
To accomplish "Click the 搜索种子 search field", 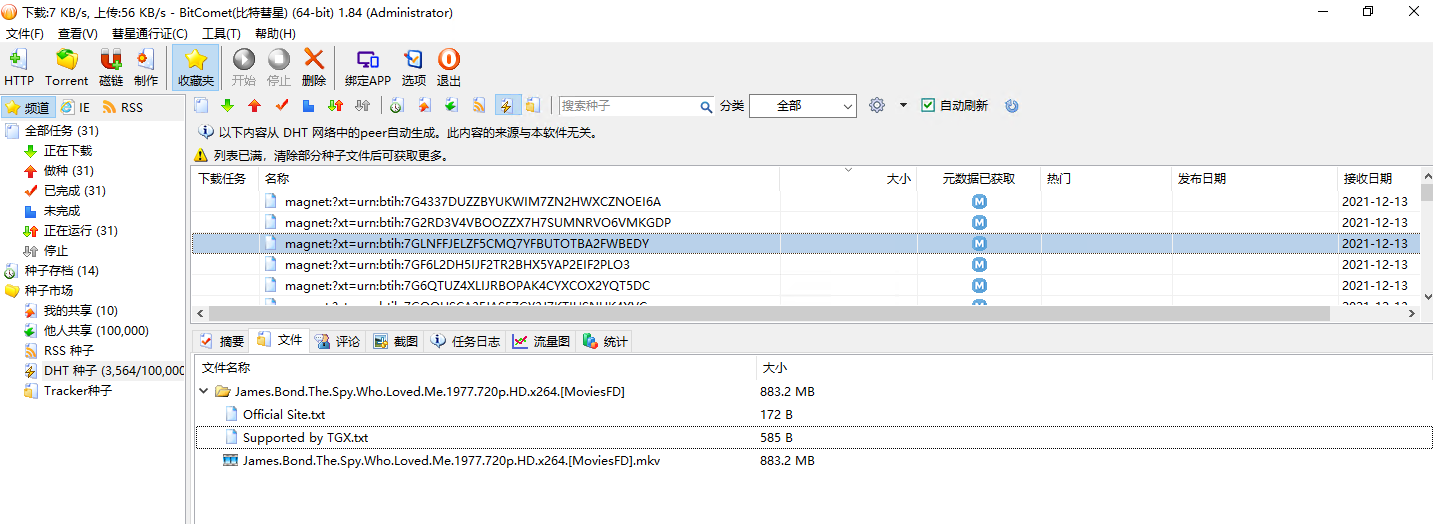I will point(627,106).
